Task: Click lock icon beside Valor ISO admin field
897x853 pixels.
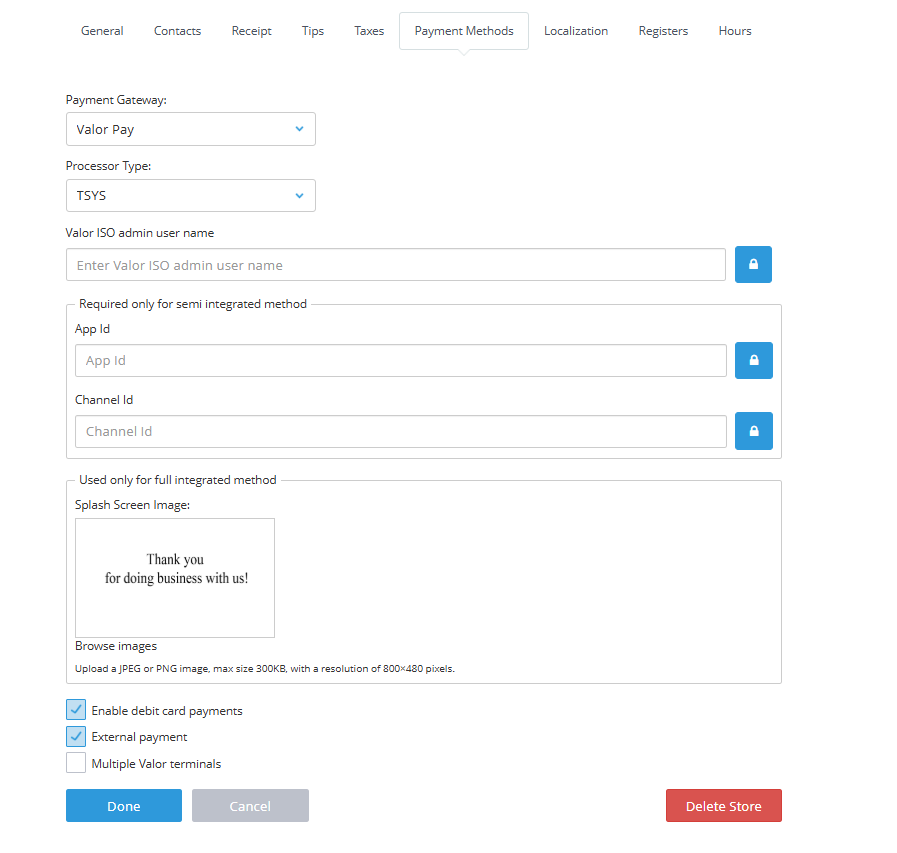Action: (753, 265)
